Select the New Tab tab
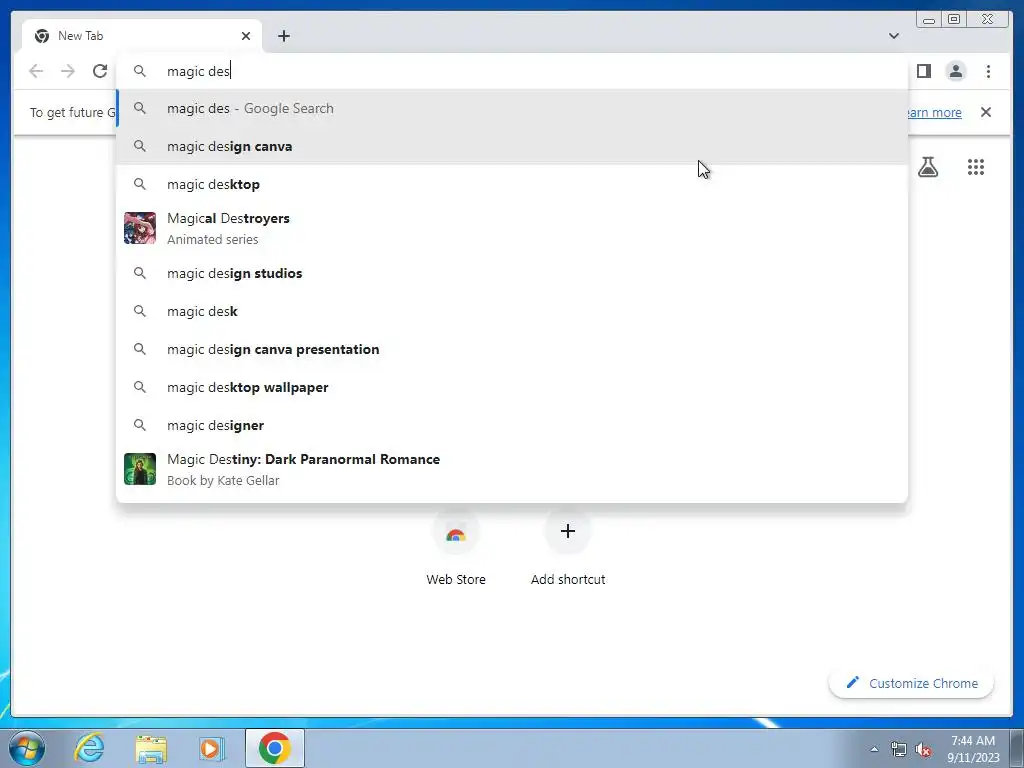 142,36
